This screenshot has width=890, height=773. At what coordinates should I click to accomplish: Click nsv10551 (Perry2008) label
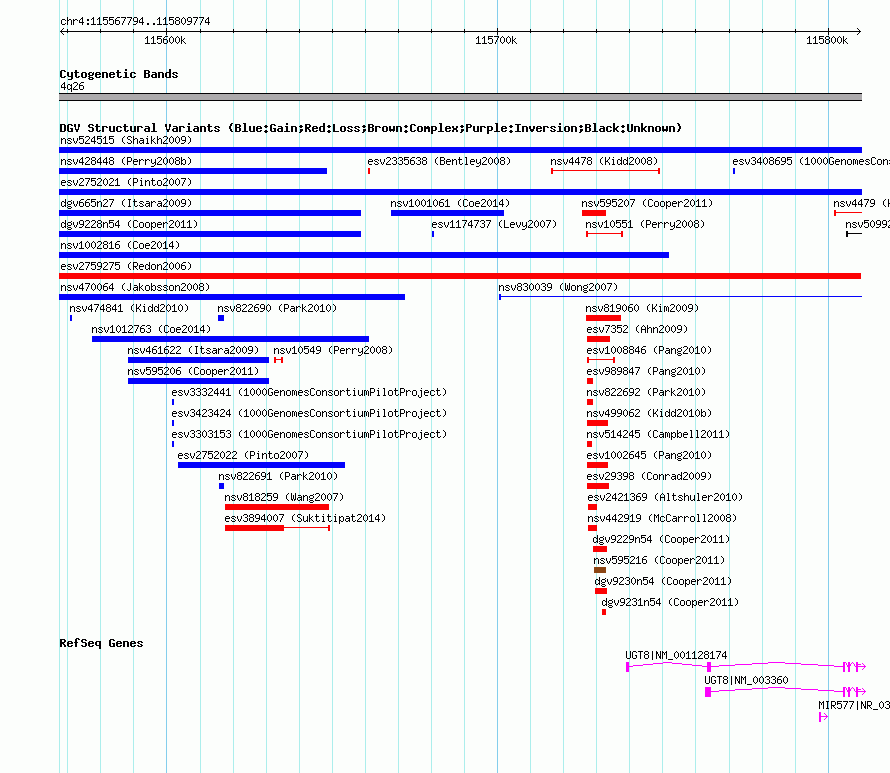[645, 224]
